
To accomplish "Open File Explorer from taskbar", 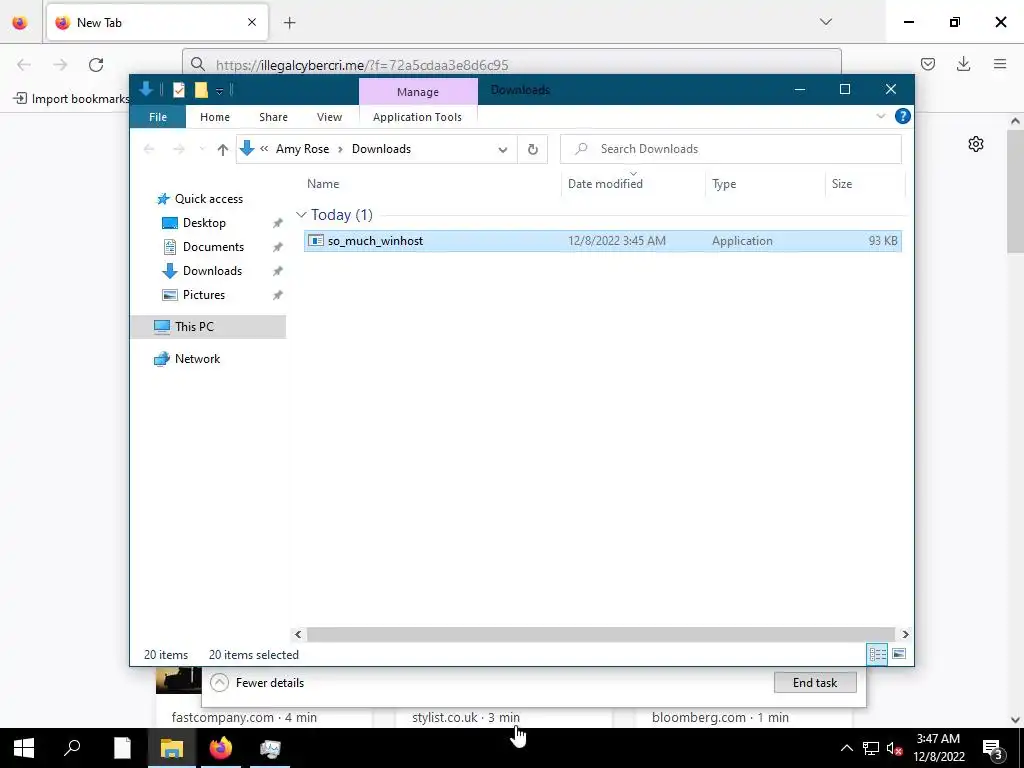I will coord(172,748).
